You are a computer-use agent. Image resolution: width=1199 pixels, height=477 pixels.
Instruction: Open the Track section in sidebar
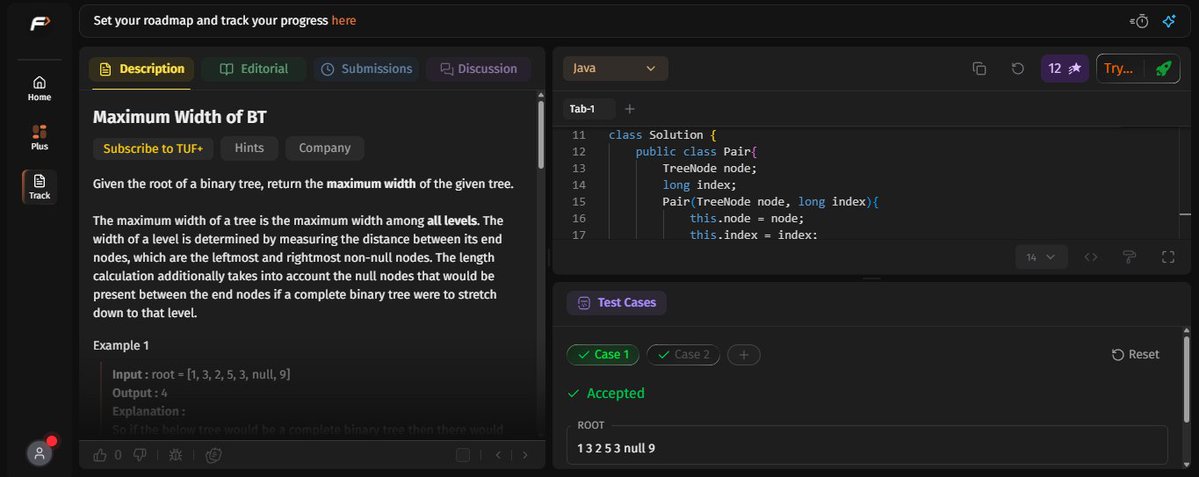[39, 187]
